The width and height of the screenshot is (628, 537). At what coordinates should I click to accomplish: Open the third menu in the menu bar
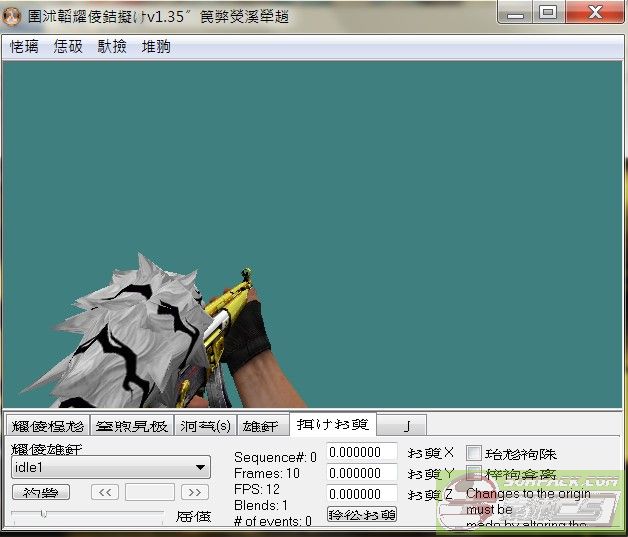tap(112, 46)
